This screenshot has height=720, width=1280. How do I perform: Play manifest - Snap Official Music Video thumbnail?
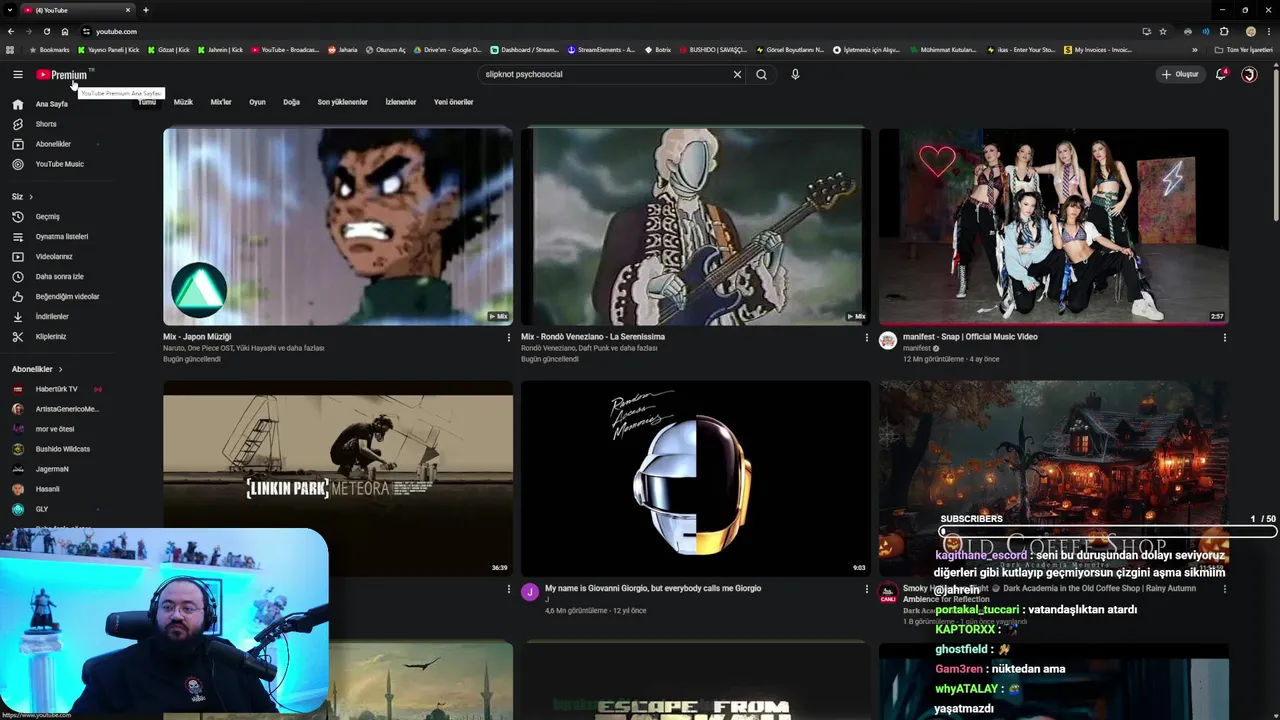[1054, 226]
